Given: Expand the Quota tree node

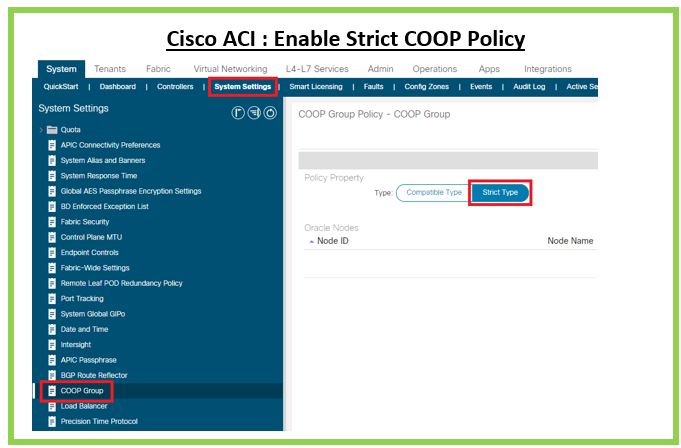Looking at the screenshot, I should click(x=41, y=129).
